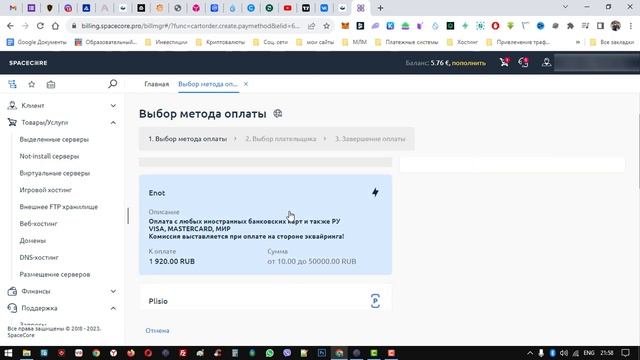The height and width of the screenshot is (360, 640).
Task: Open the MetaMask fox extension
Action: pos(345,26)
